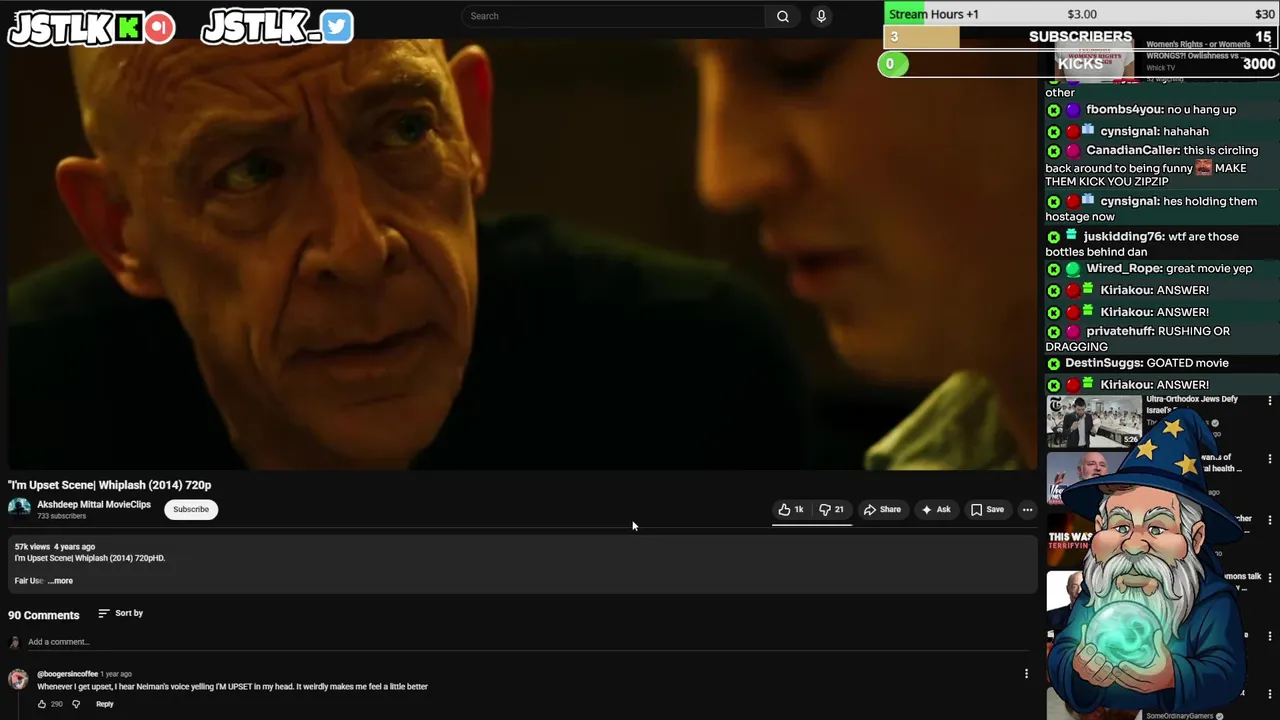This screenshot has height=720, width=1280.
Task: Expand description with ...more
Action: (60, 581)
